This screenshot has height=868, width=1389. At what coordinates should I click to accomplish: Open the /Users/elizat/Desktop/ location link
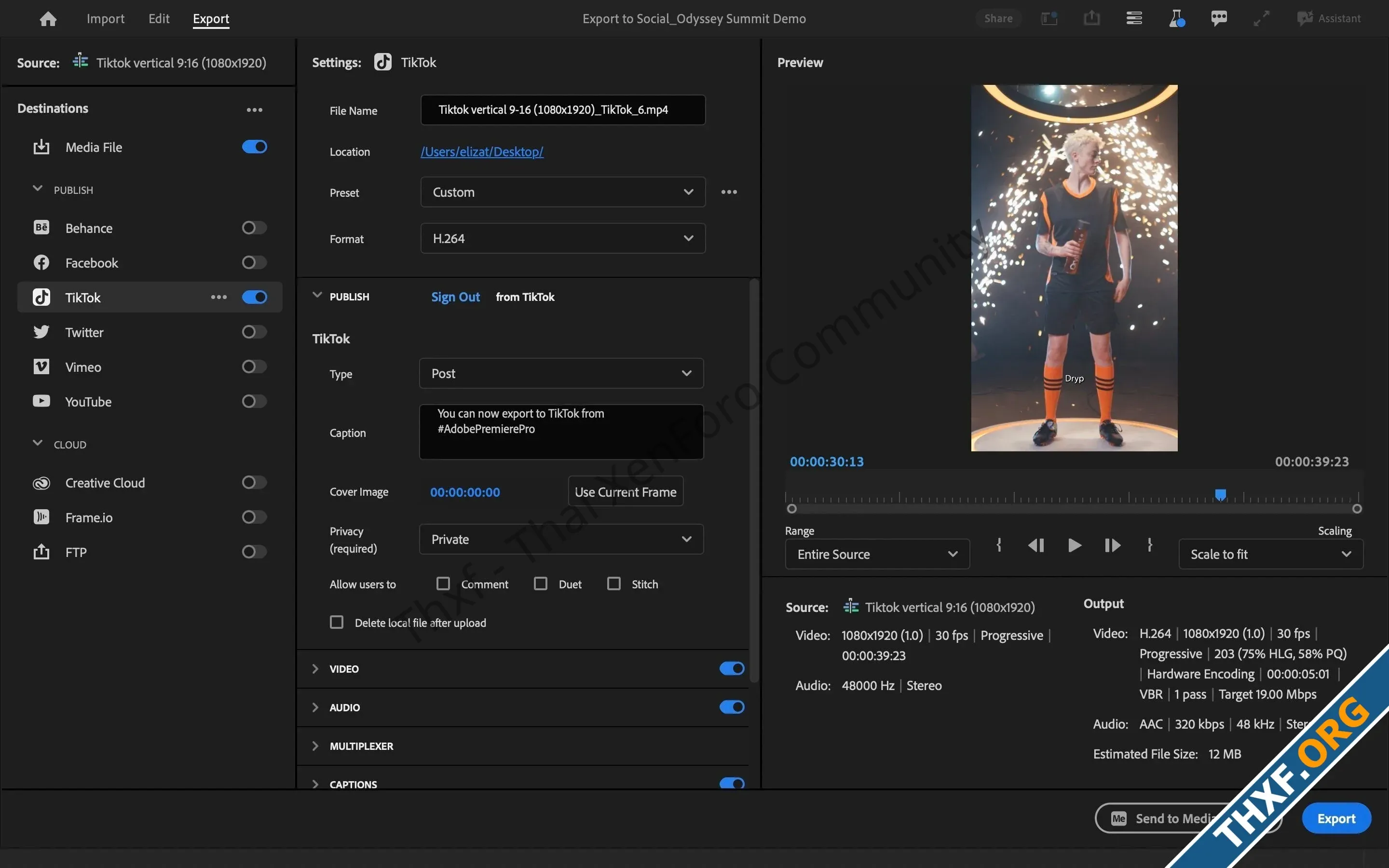482,151
